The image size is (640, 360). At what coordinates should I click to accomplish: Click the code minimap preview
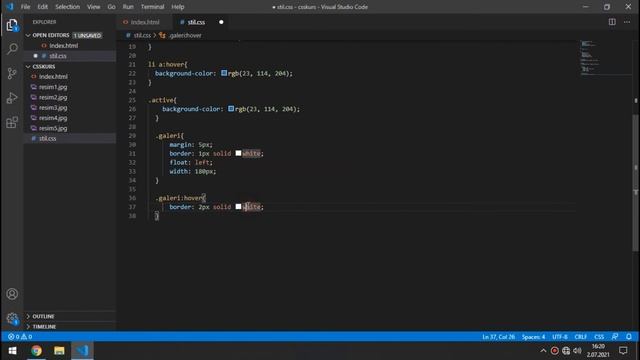(x=606, y=58)
